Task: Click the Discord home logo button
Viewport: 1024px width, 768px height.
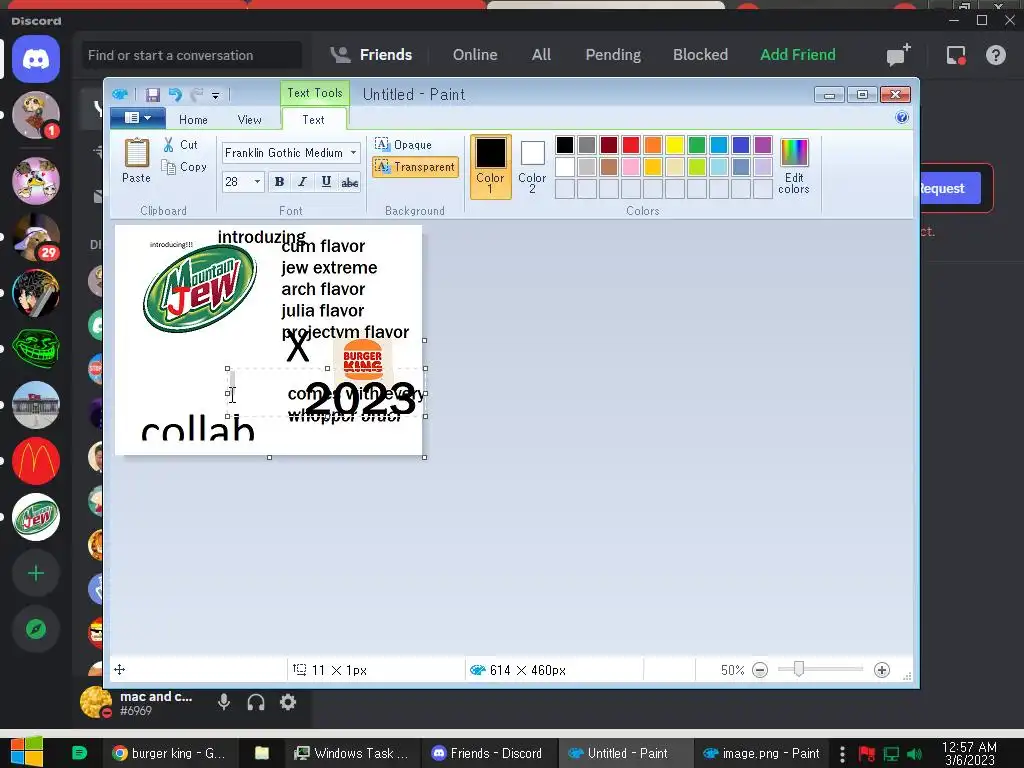Action: 36,59
